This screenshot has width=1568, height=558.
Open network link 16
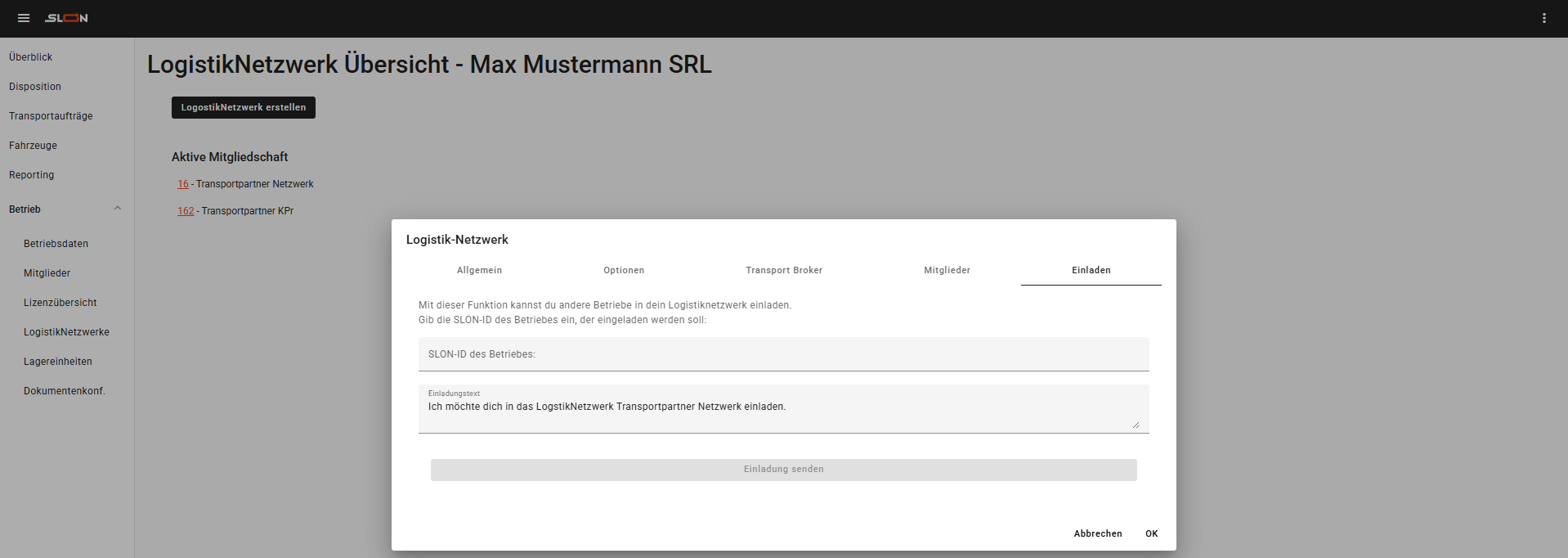183,184
